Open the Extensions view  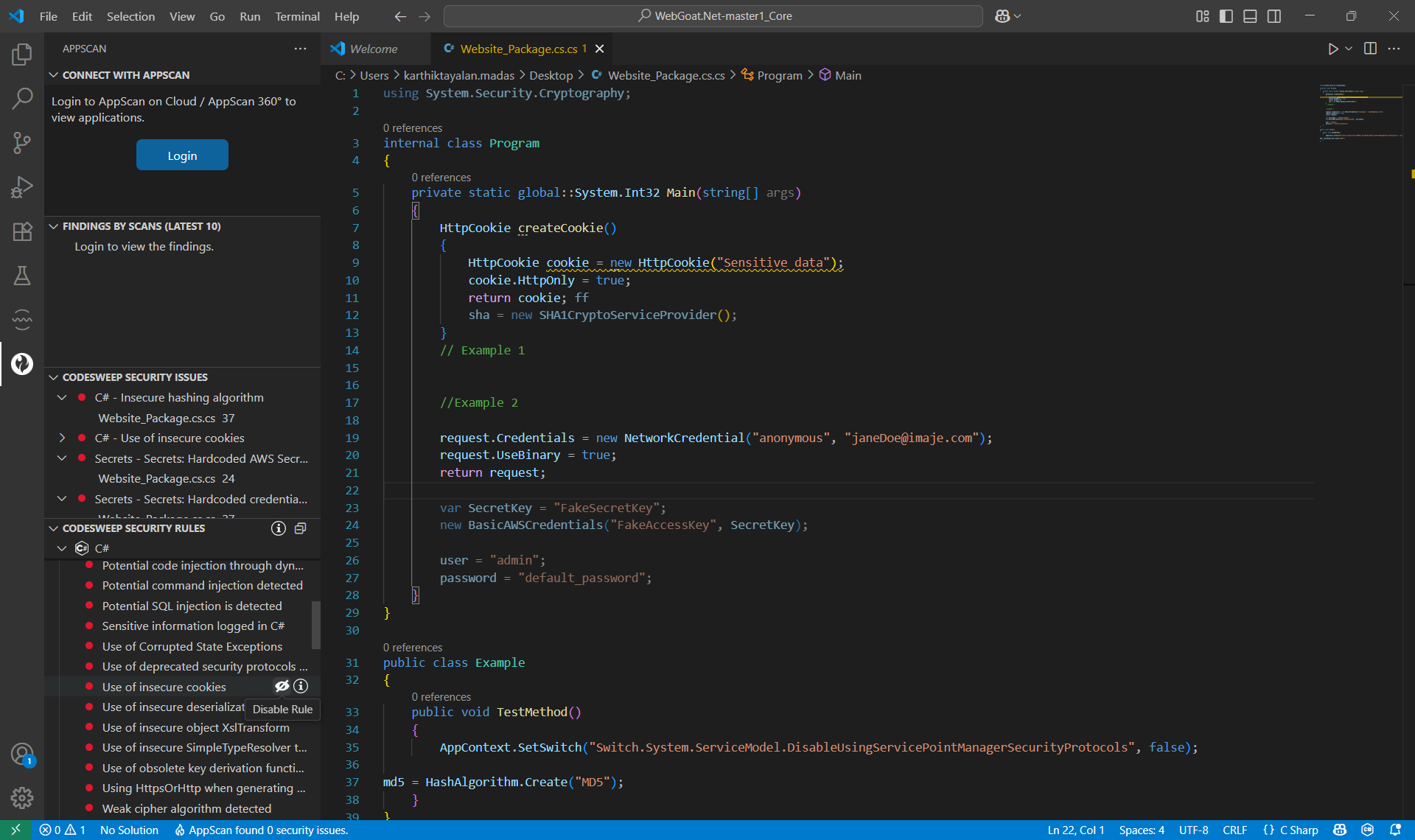pyautogui.click(x=22, y=231)
